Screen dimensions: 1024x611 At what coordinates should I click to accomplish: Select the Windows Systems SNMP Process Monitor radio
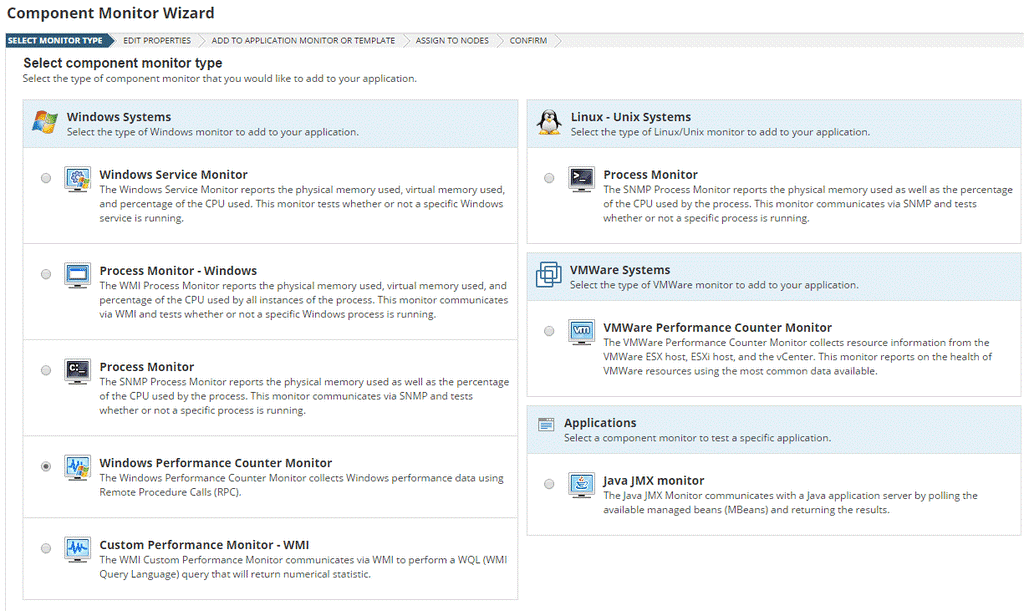(46, 370)
